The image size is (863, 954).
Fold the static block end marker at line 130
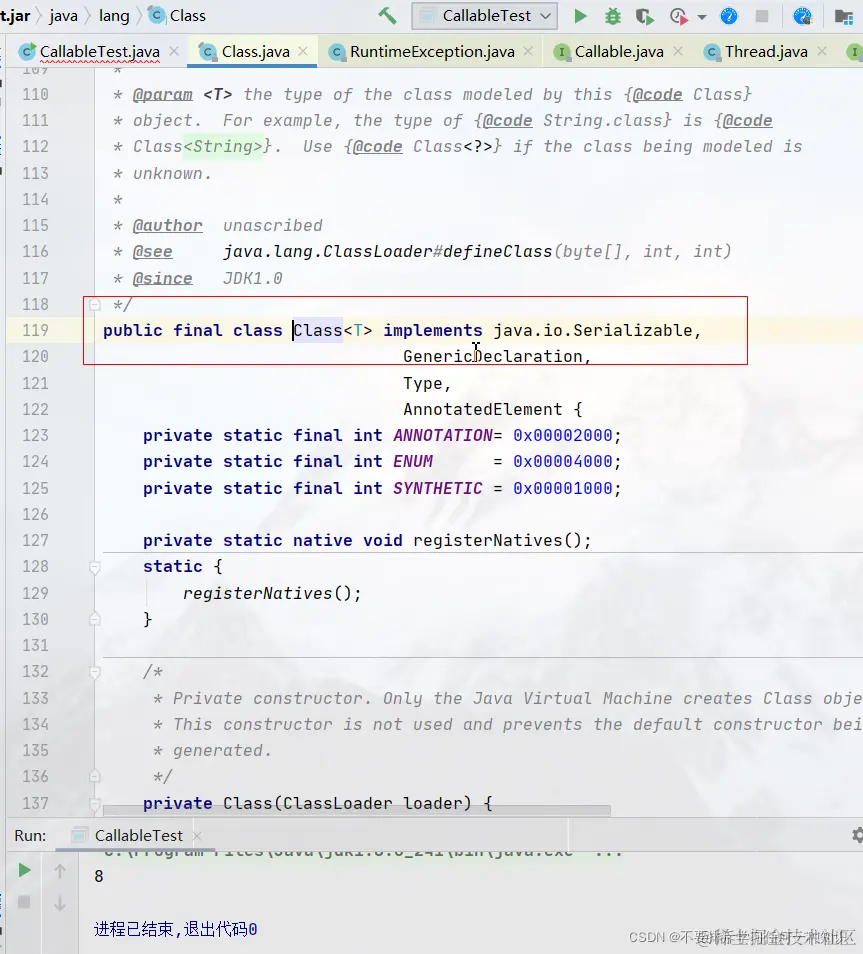point(94,619)
